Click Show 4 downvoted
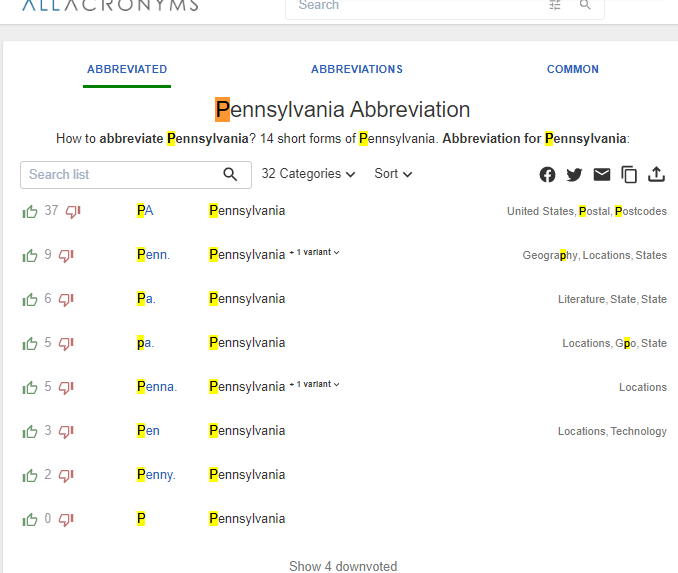This screenshot has width=678, height=573. 343,567
